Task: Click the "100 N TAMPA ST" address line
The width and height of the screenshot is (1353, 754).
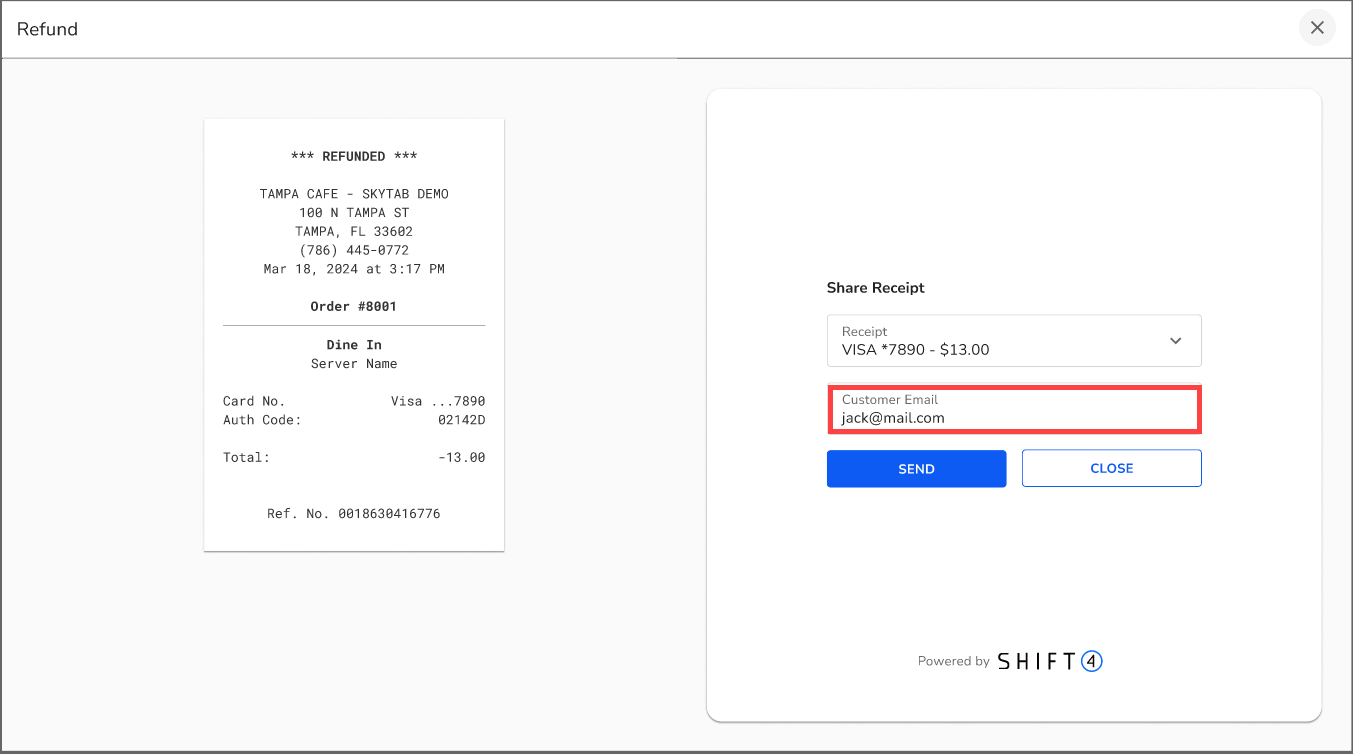Action: point(354,213)
